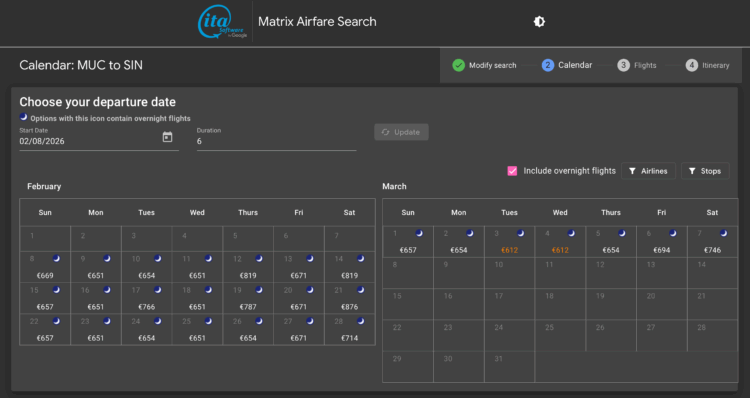The image size is (750, 398).
Task: Click the filter icon on Stops button
Action: (692, 171)
